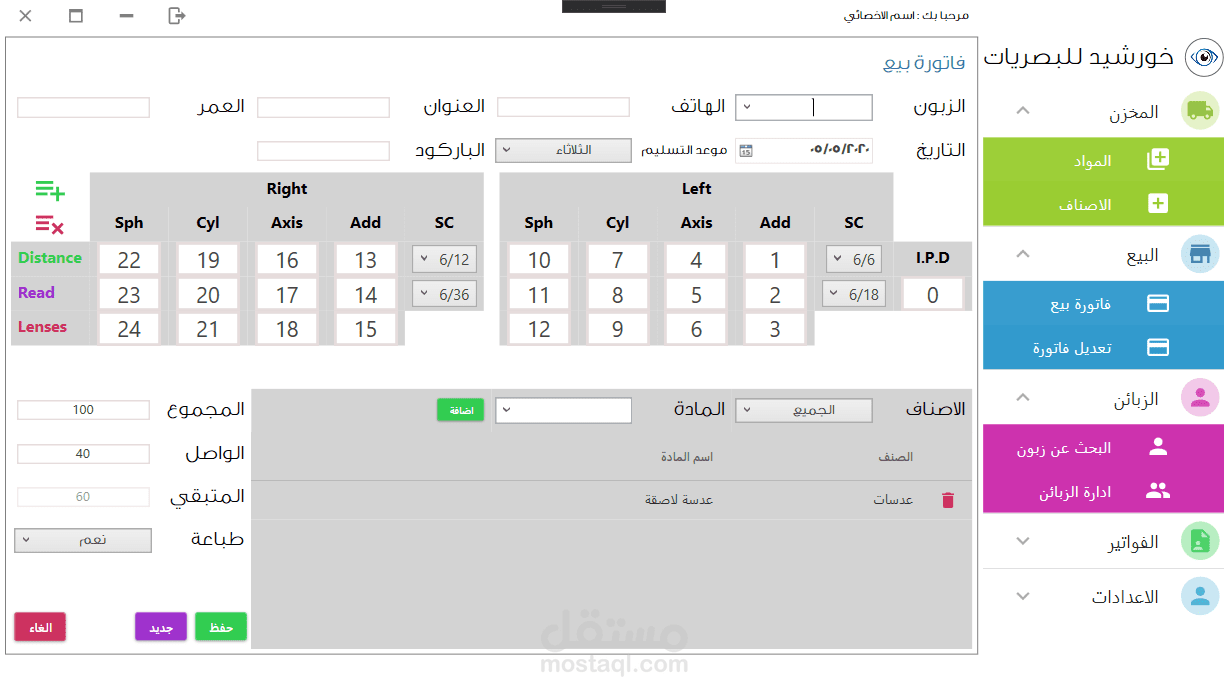Open the Right Read SC 6/36 dropdown
Image resolution: width=1229 pixels, height=691 pixels.
[x=445, y=294]
